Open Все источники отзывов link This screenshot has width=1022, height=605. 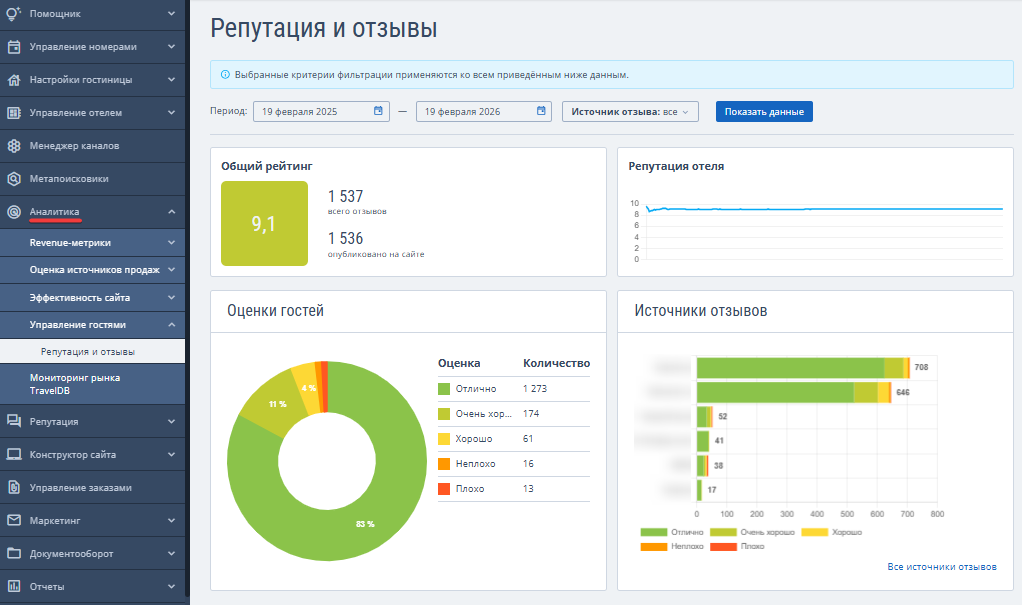(941, 567)
